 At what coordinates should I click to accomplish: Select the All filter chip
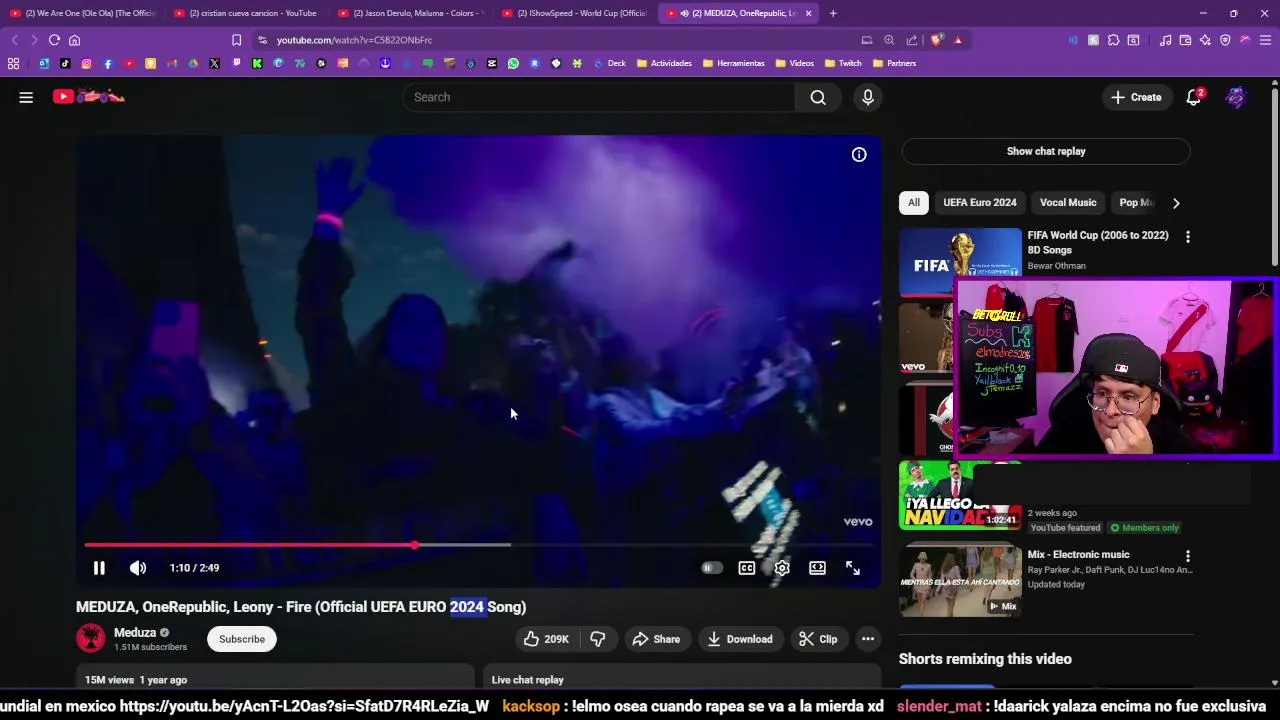(x=914, y=202)
